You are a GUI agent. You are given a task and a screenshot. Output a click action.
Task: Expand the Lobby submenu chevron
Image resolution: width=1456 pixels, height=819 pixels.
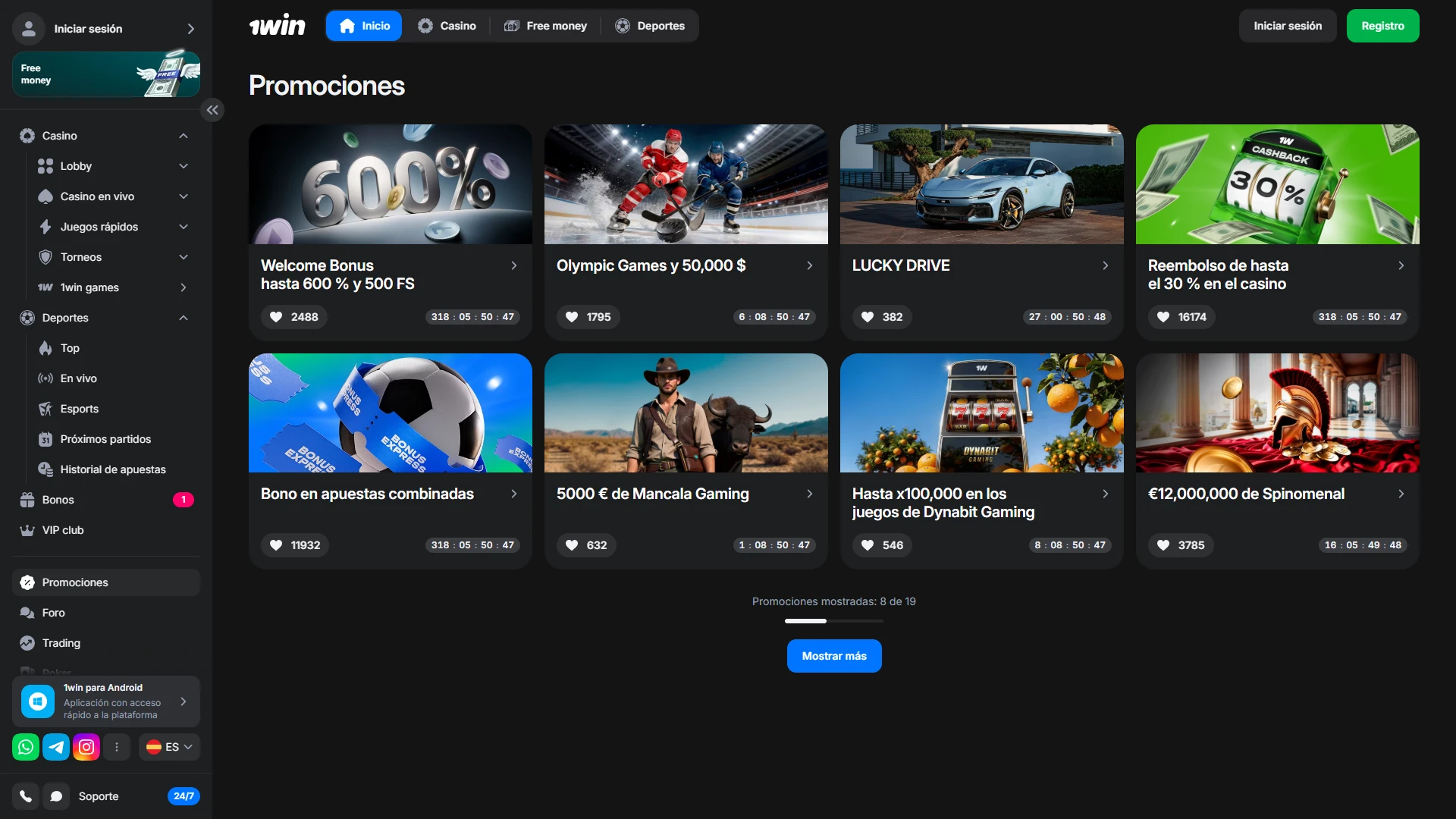184,166
